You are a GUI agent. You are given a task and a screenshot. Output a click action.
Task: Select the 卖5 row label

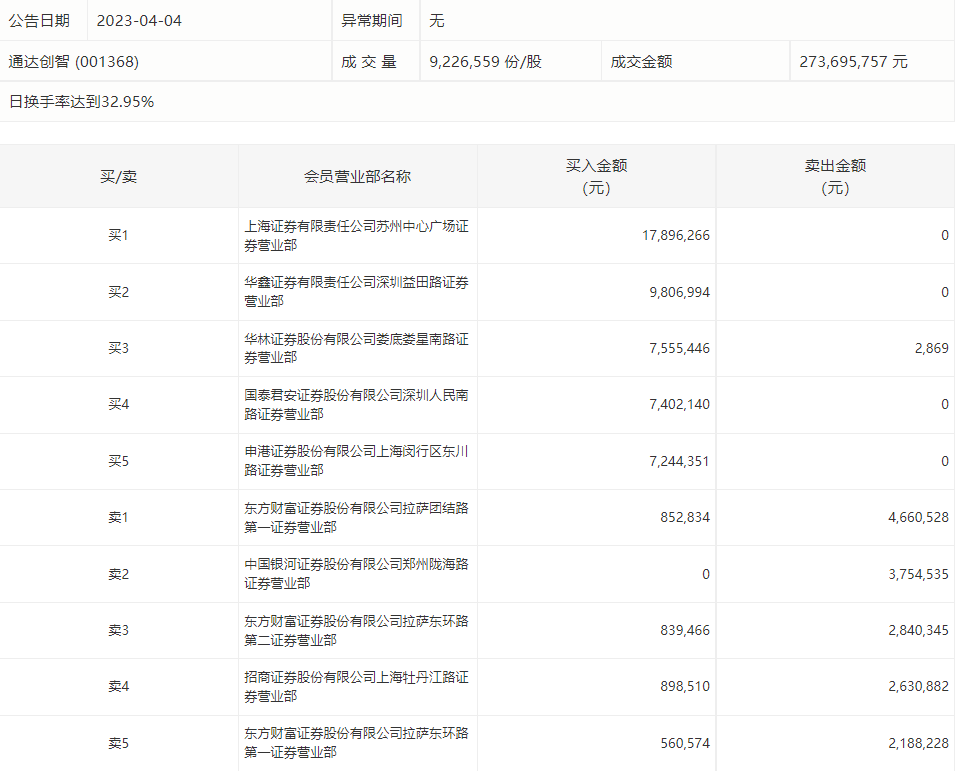point(119,744)
